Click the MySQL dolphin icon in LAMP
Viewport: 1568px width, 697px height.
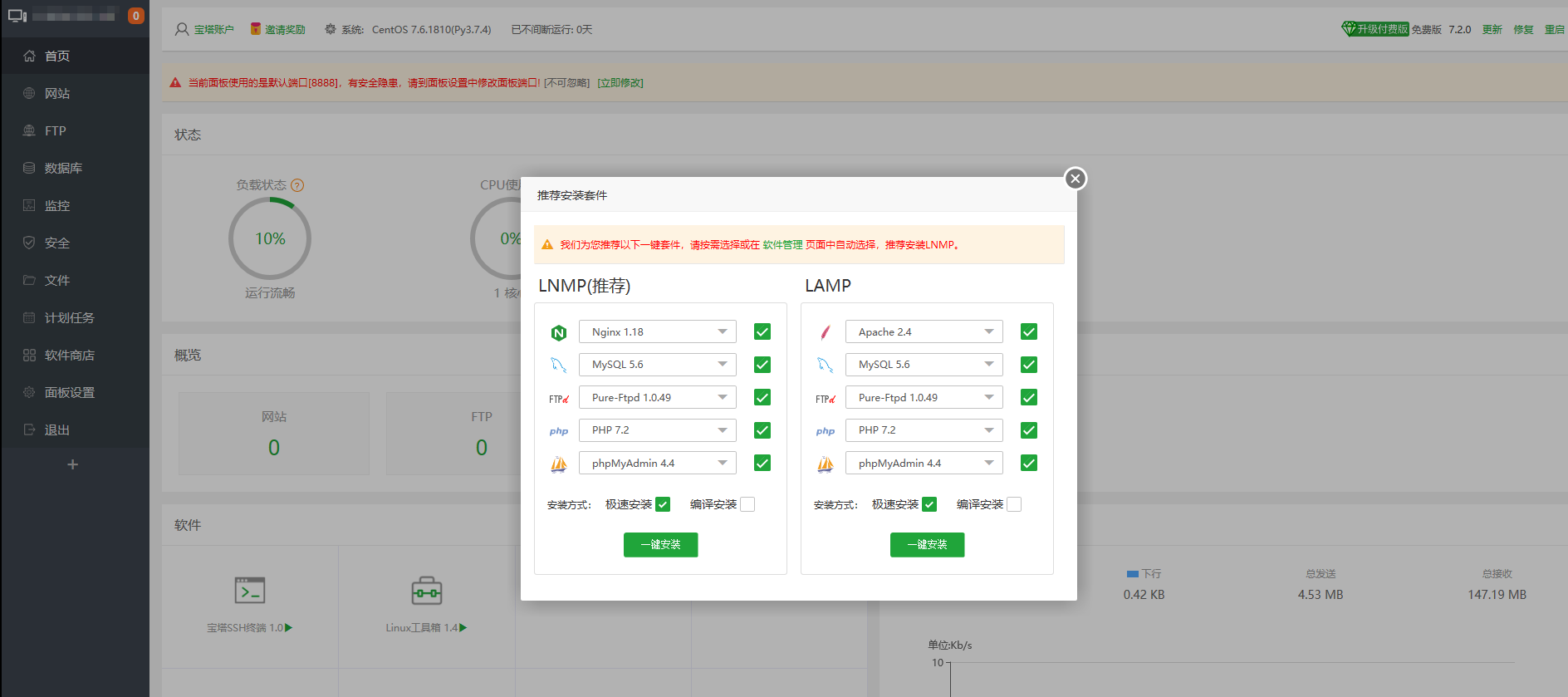(x=826, y=365)
